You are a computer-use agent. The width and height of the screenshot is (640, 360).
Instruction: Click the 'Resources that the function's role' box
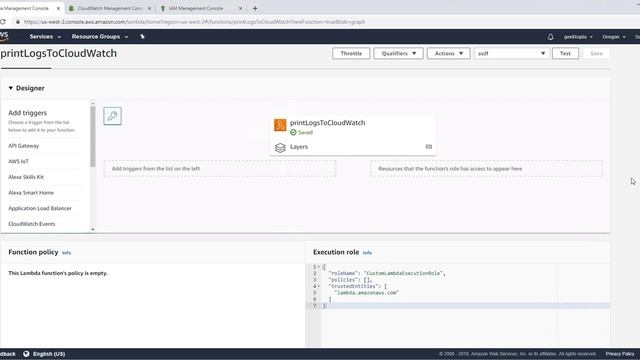click(487, 169)
